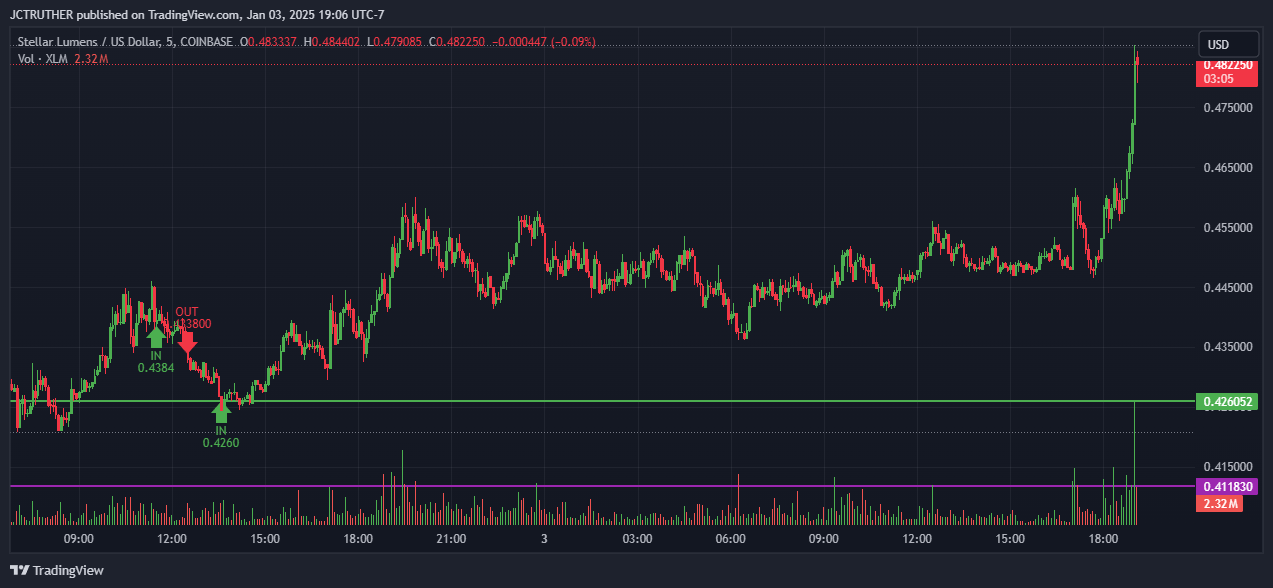Click the 0.415000 price axis label

click(1228, 467)
